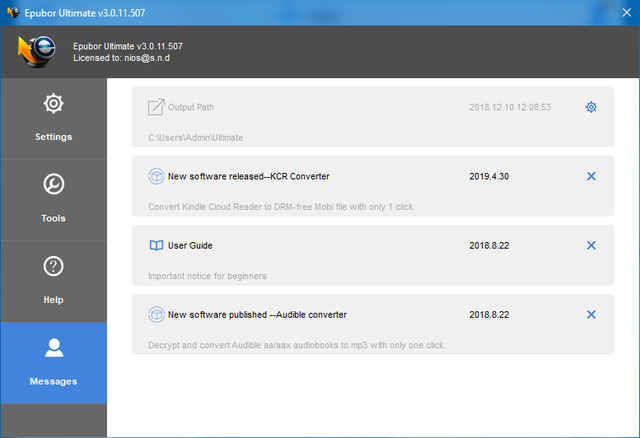Open the Help tab in sidebar
The height and width of the screenshot is (438, 640).
(53, 281)
